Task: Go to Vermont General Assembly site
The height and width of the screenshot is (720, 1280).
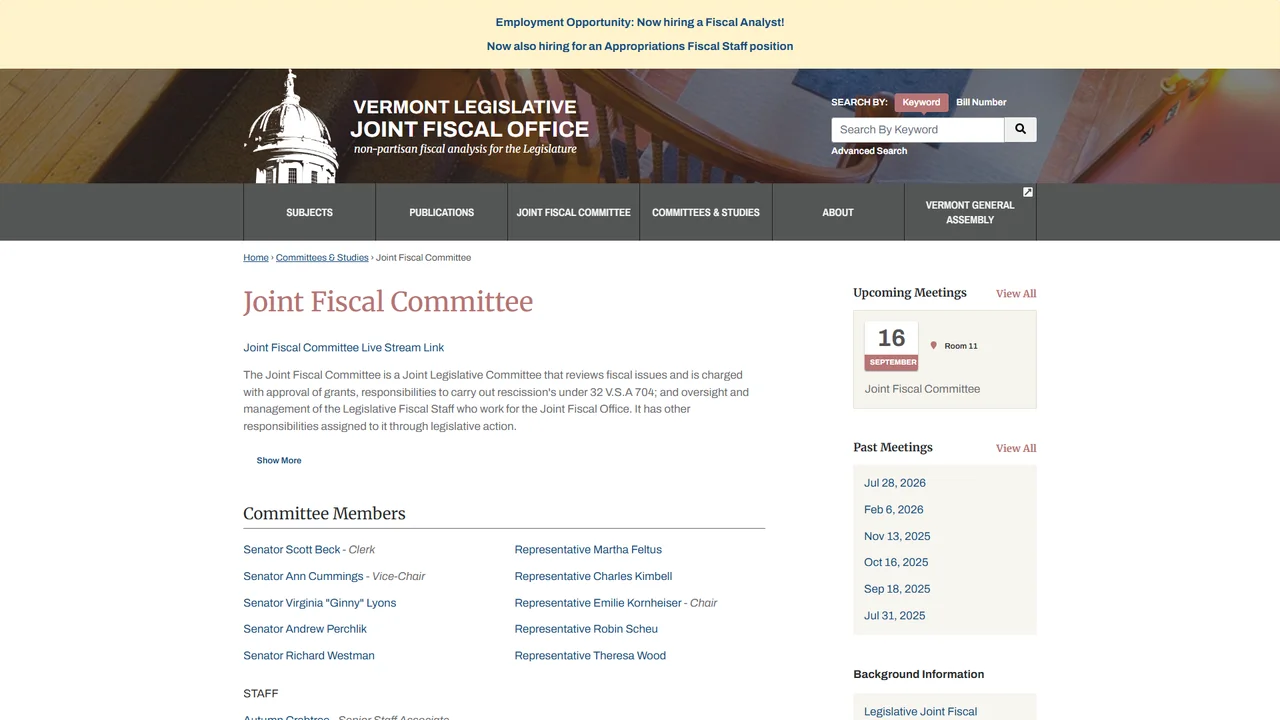Action: pyautogui.click(x=970, y=212)
